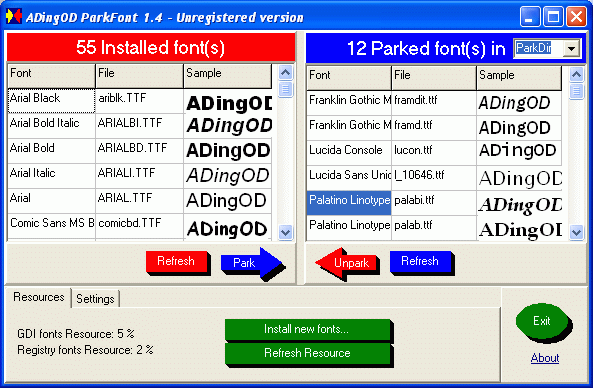Click Arial Italic sample preview

click(x=228, y=175)
